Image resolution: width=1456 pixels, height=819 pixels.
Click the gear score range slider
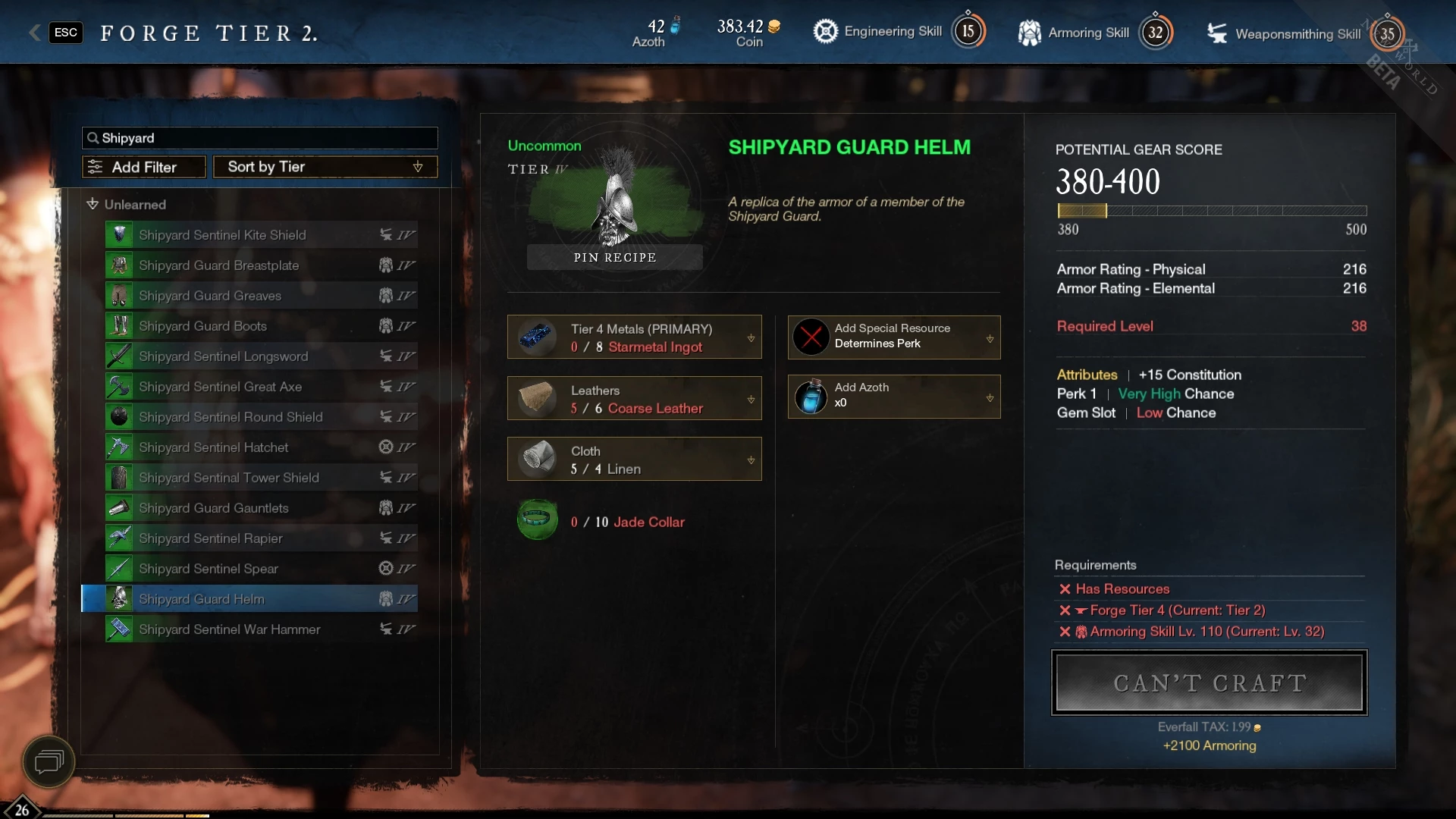[1212, 211]
